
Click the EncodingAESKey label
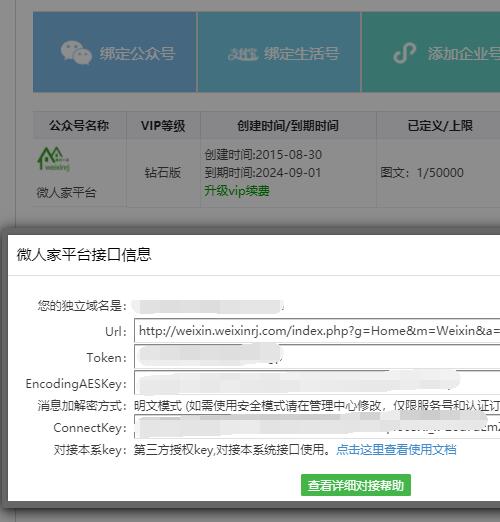(76, 384)
